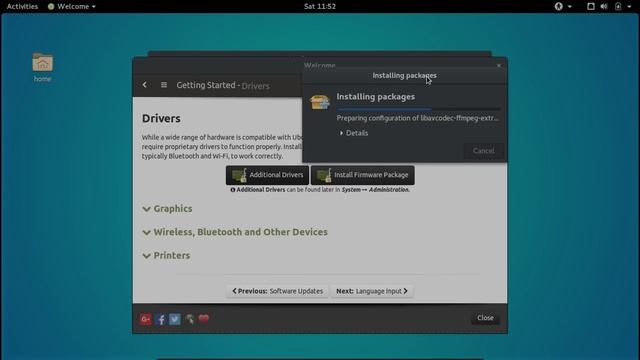
Task: Click the package box icon in installer
Action: click(320, 102)
